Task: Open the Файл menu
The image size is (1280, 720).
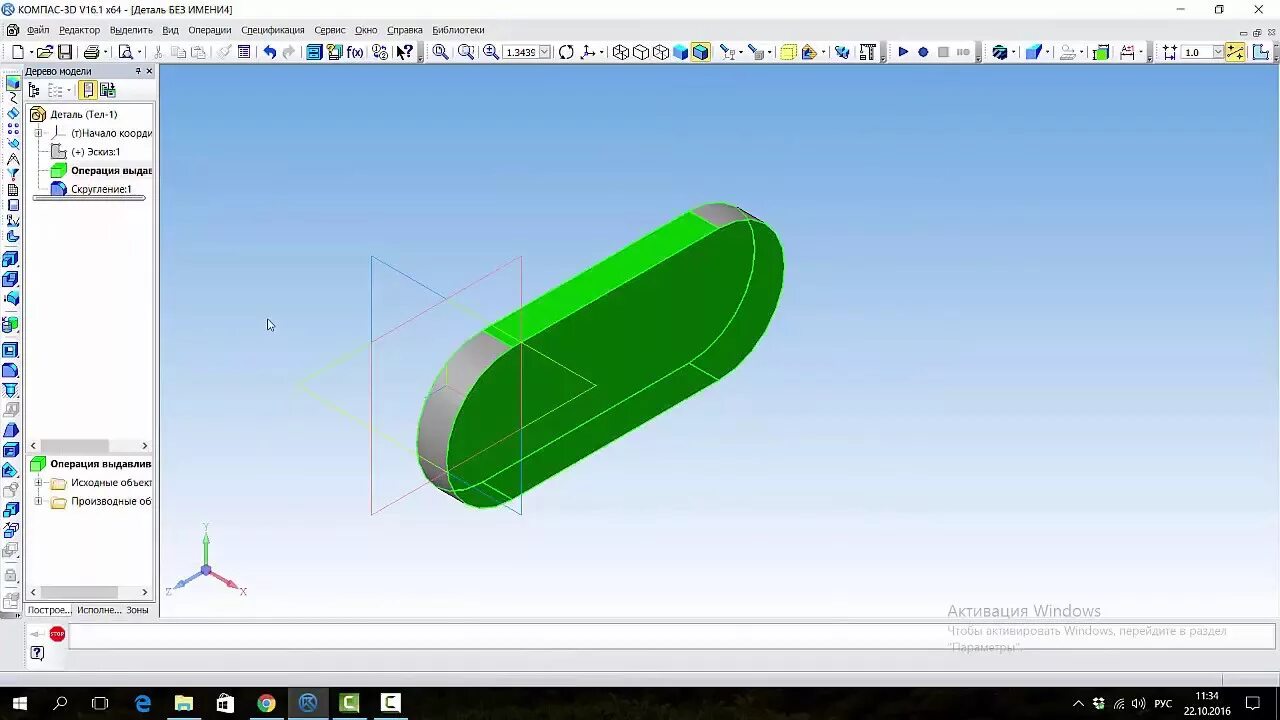Action: [38, 30]
